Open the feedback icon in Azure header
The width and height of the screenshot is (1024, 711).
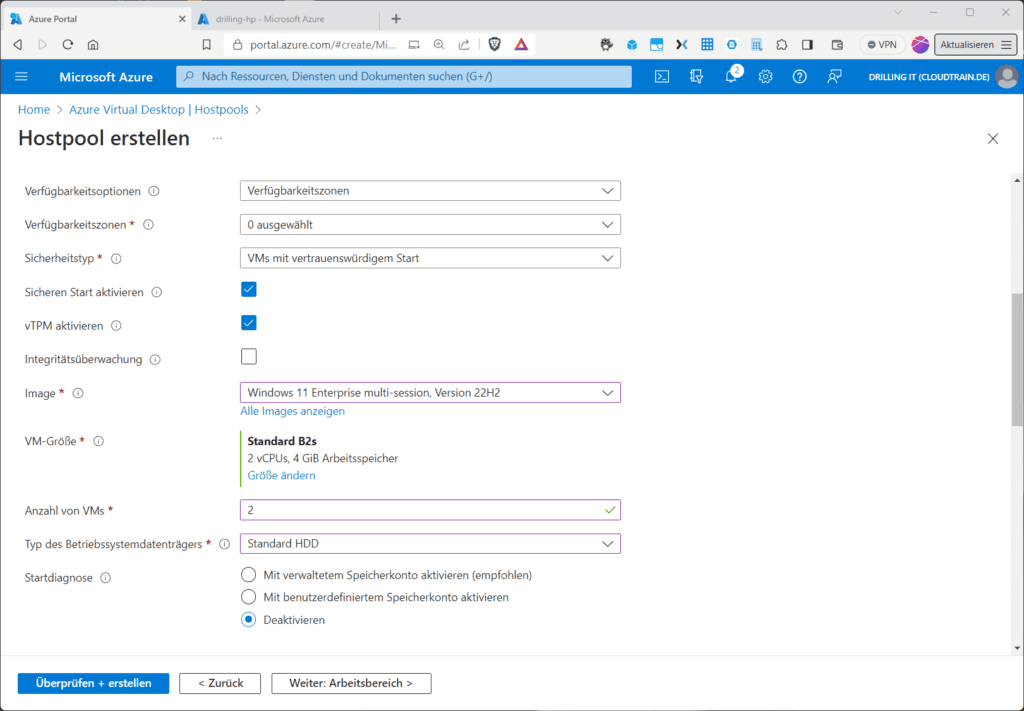pos(834,76)
